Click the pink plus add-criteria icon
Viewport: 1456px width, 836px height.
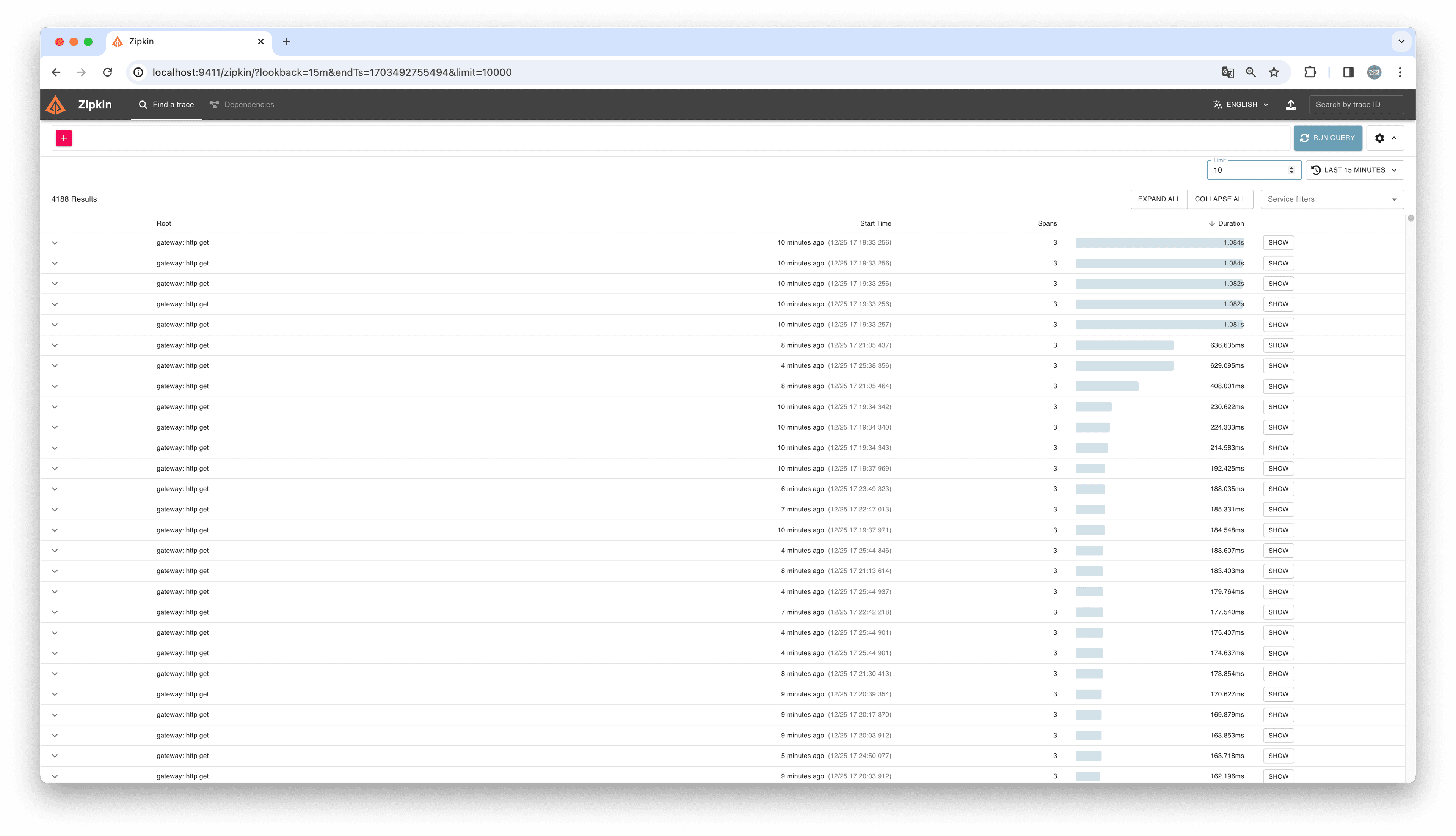[64, 138]
